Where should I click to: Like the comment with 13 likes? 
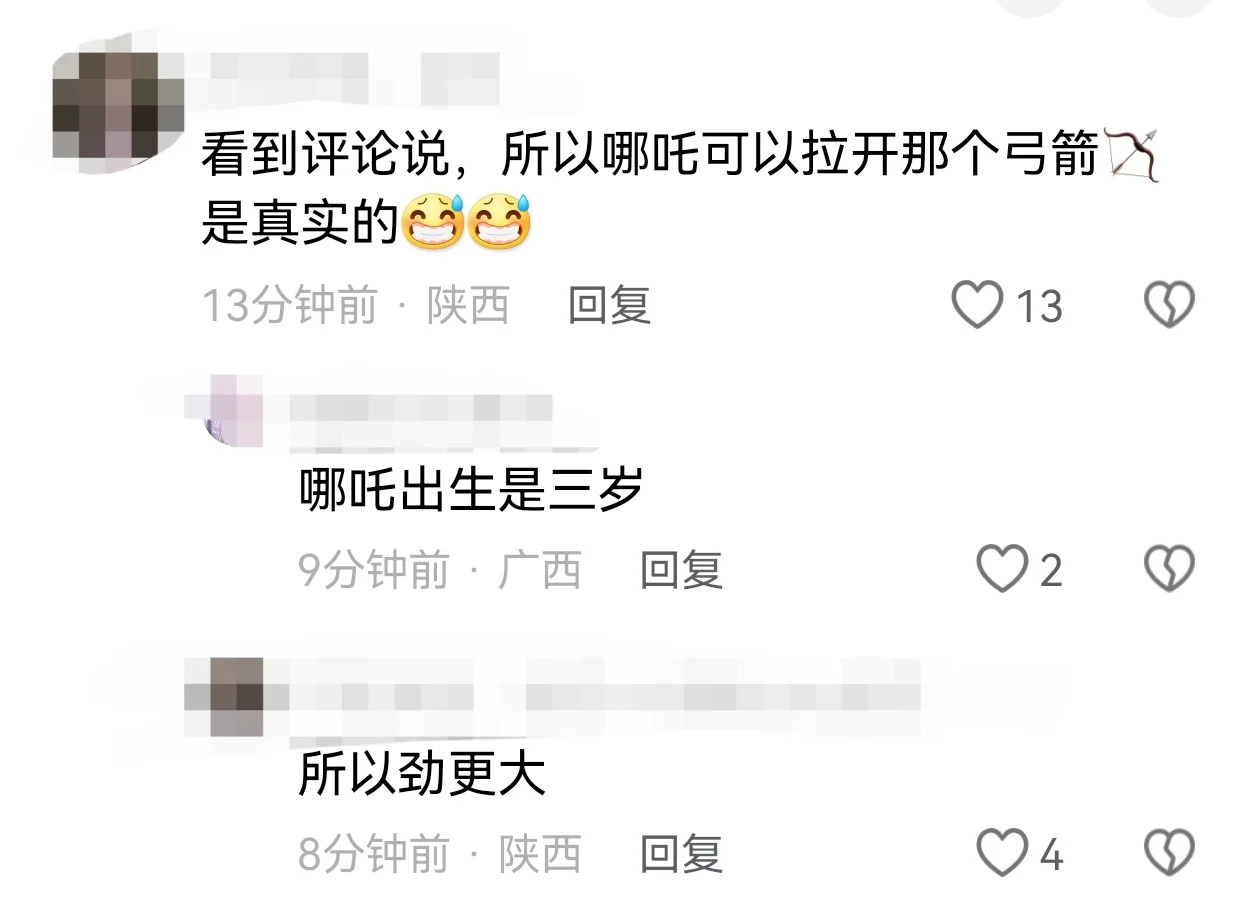point(977,305)
